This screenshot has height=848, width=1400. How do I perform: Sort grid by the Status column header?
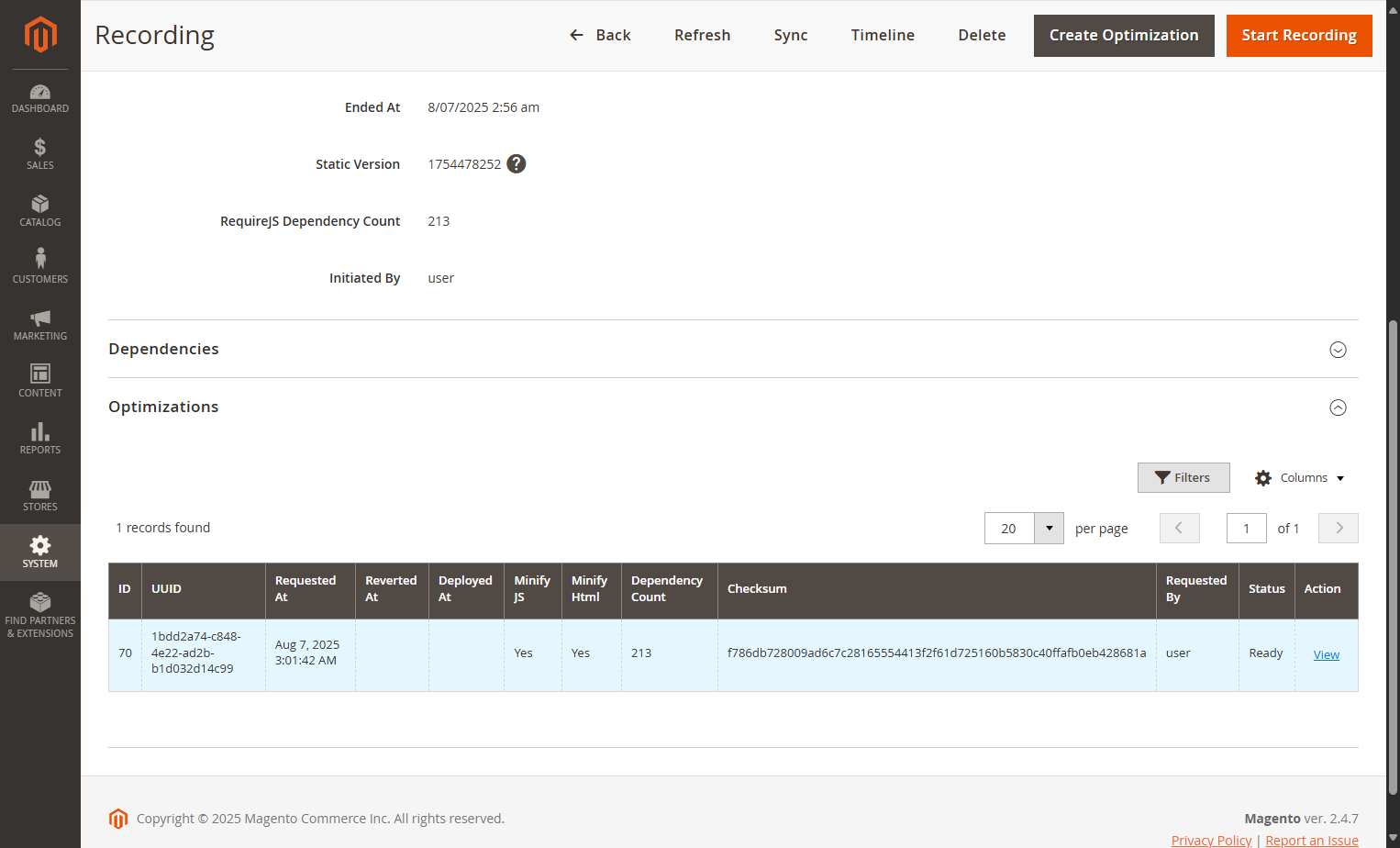pos(1267,590)
